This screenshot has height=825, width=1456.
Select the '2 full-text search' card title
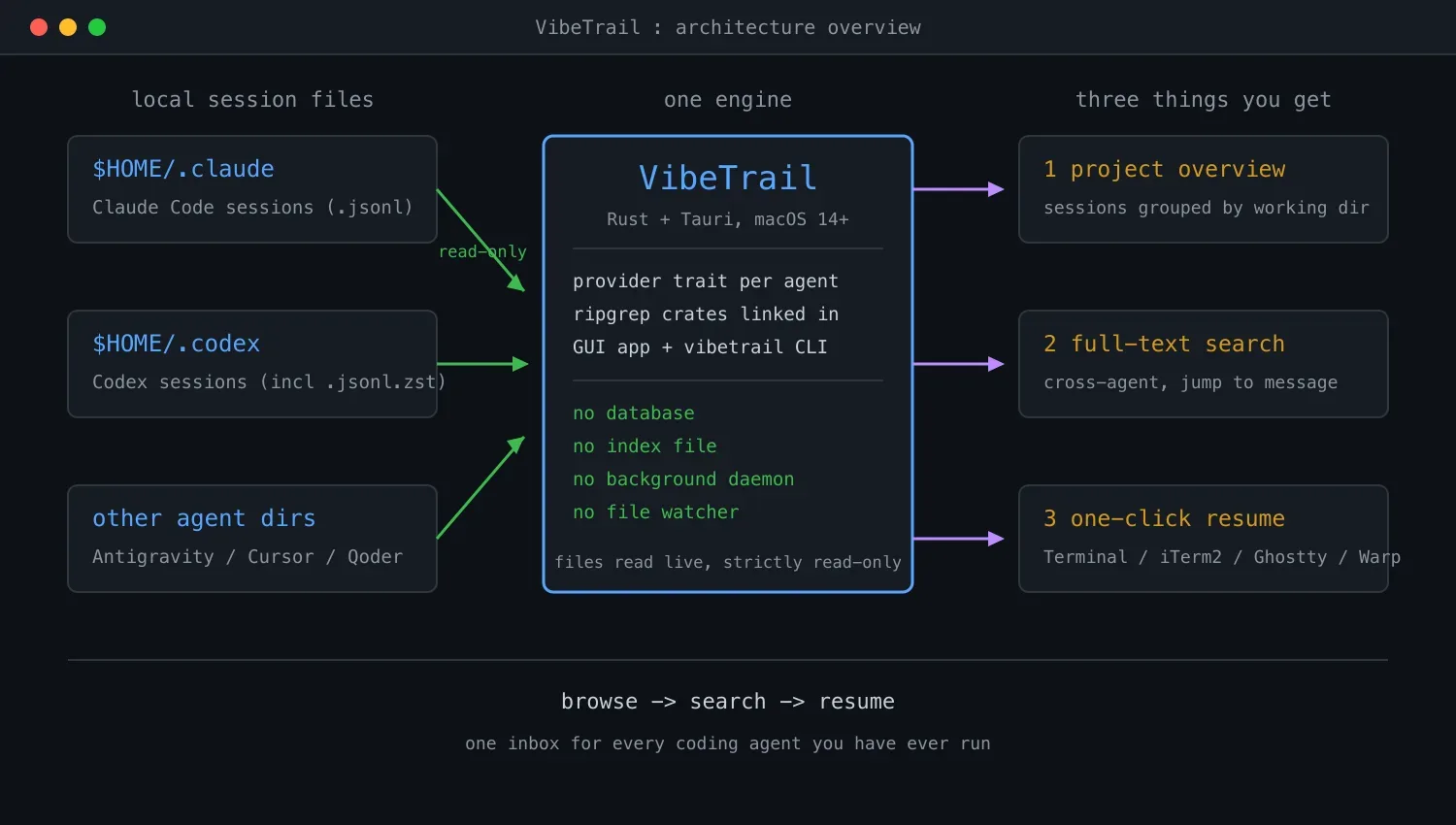(1164, 344)
